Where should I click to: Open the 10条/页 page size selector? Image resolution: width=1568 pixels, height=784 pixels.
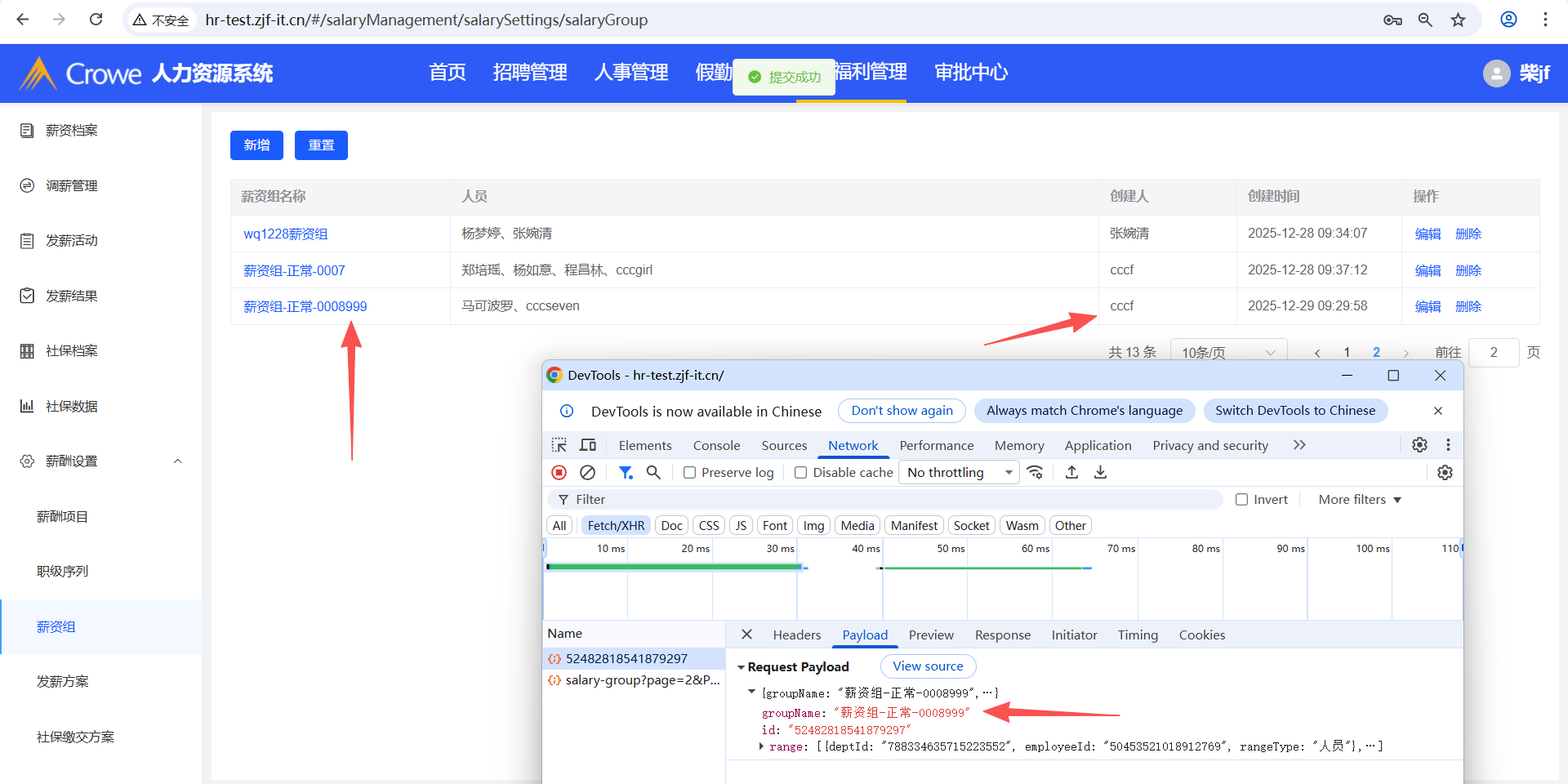pos(1228,352)
